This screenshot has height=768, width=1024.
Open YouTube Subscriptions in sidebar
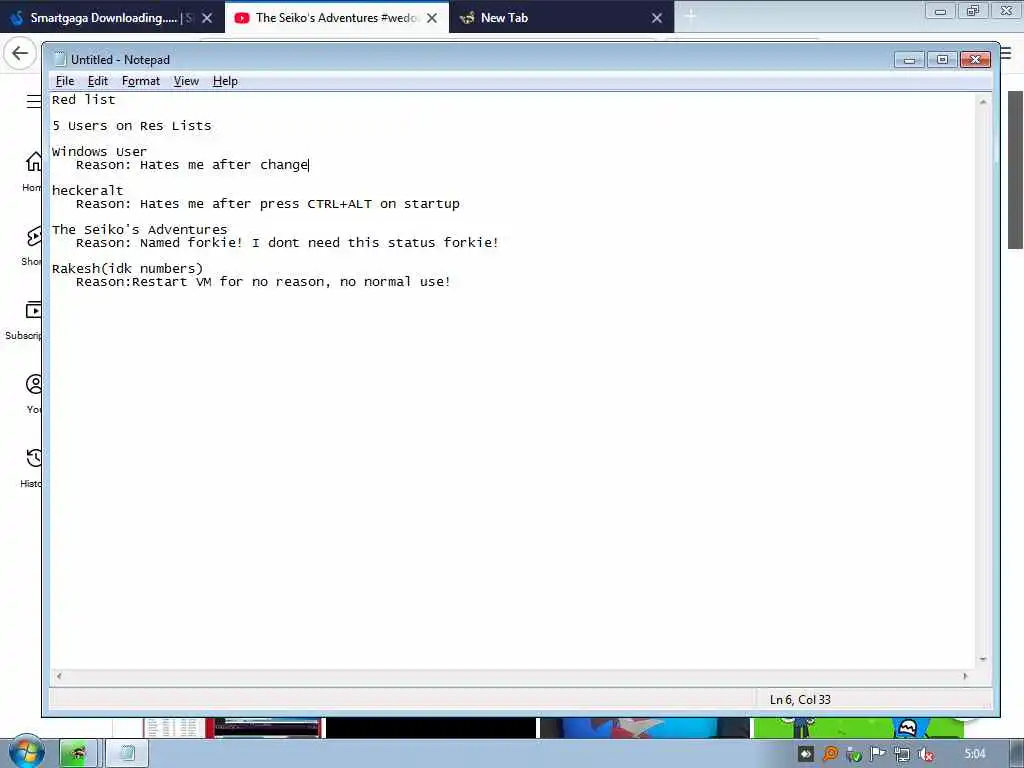26,320
